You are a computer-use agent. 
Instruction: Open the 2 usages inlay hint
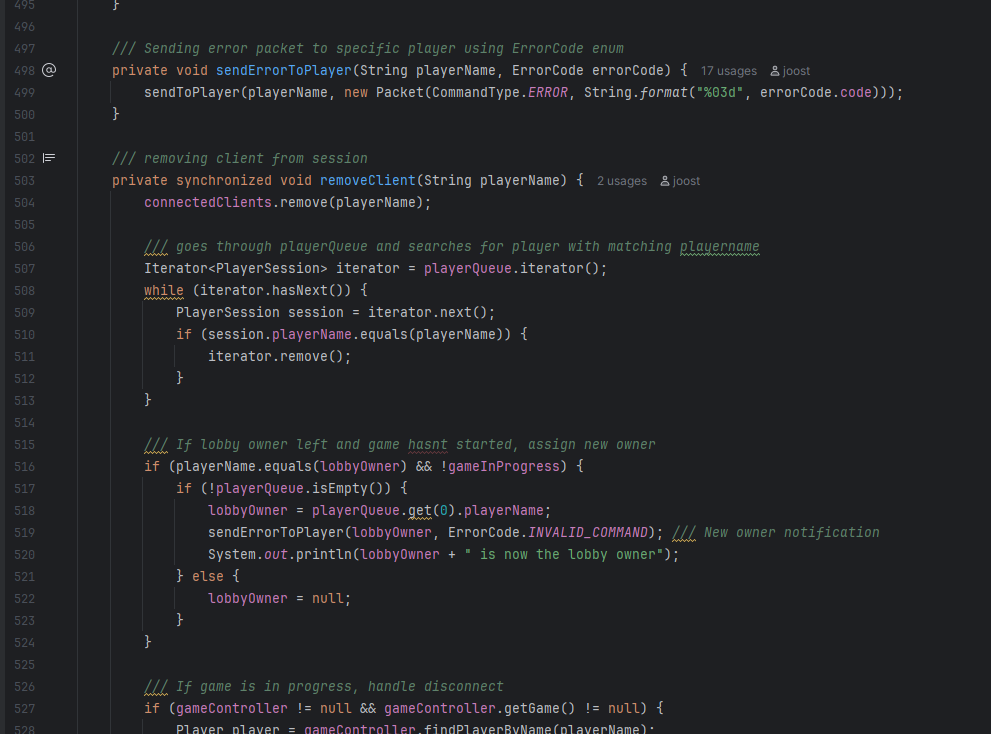(621, 181)
